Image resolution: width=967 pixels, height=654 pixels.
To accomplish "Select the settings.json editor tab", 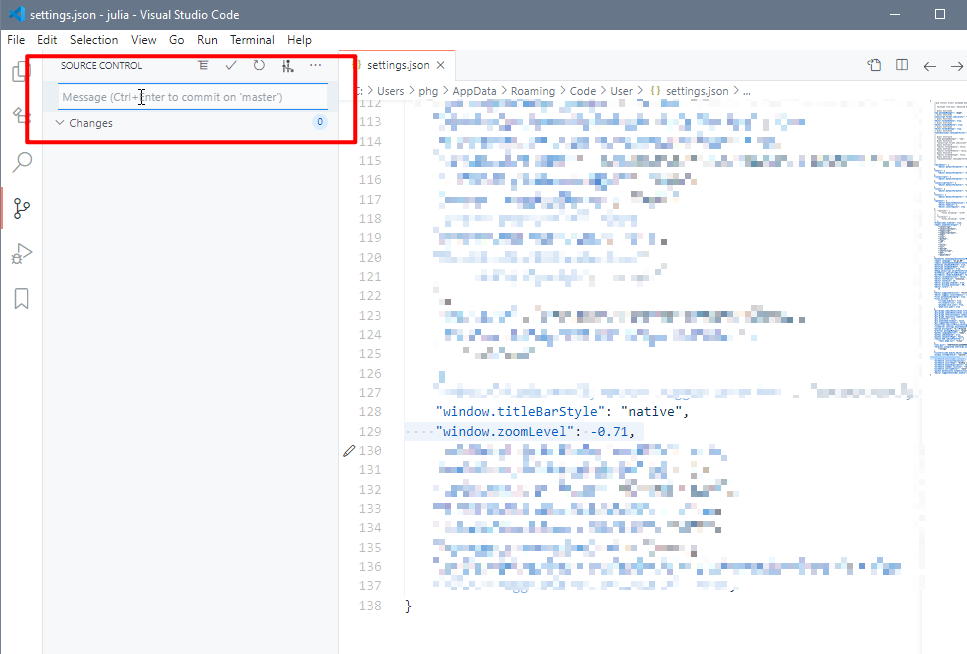I will tap(398, 64).
